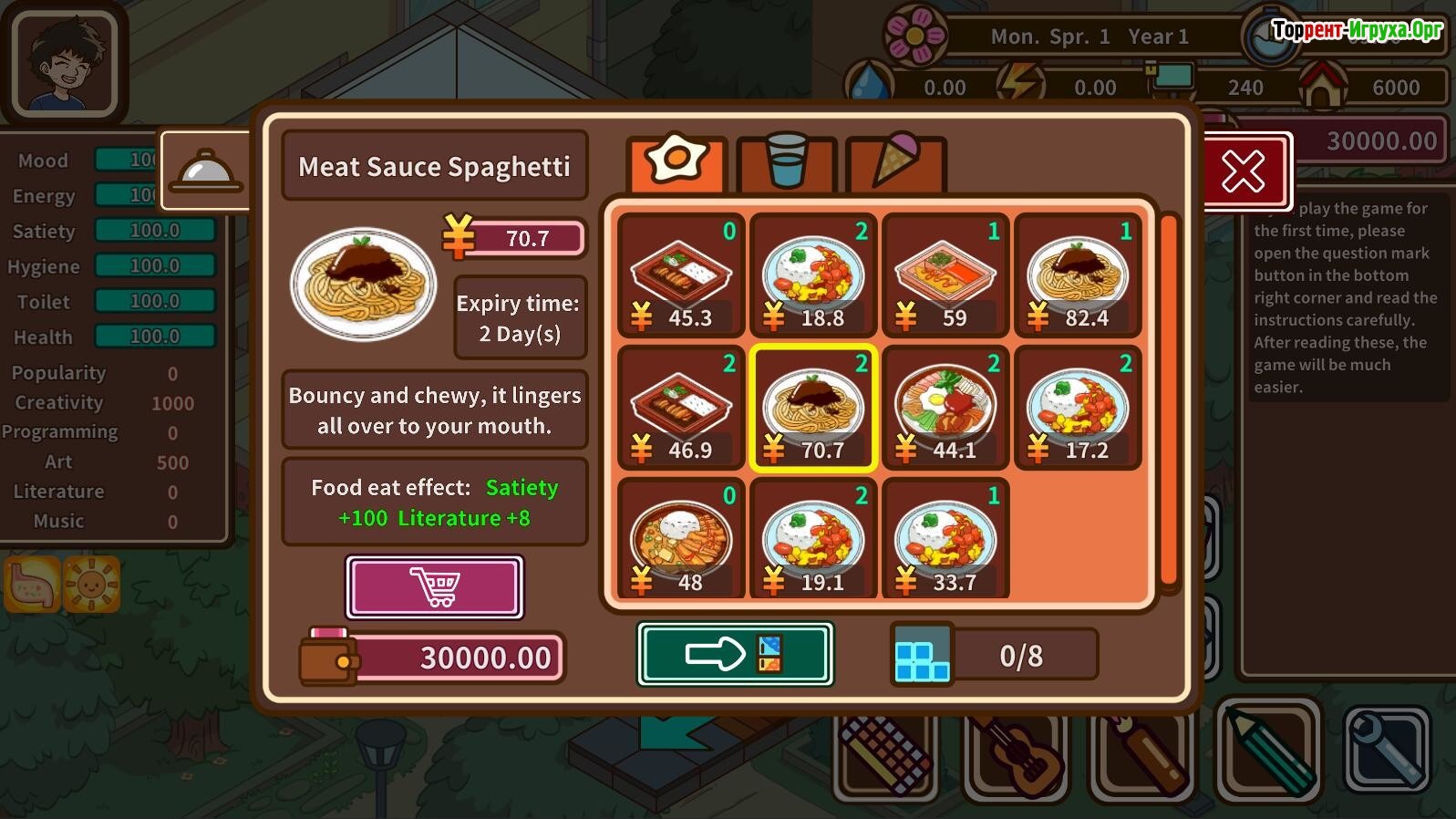Select the 48 yen curry rice dish

click(681, 538)
